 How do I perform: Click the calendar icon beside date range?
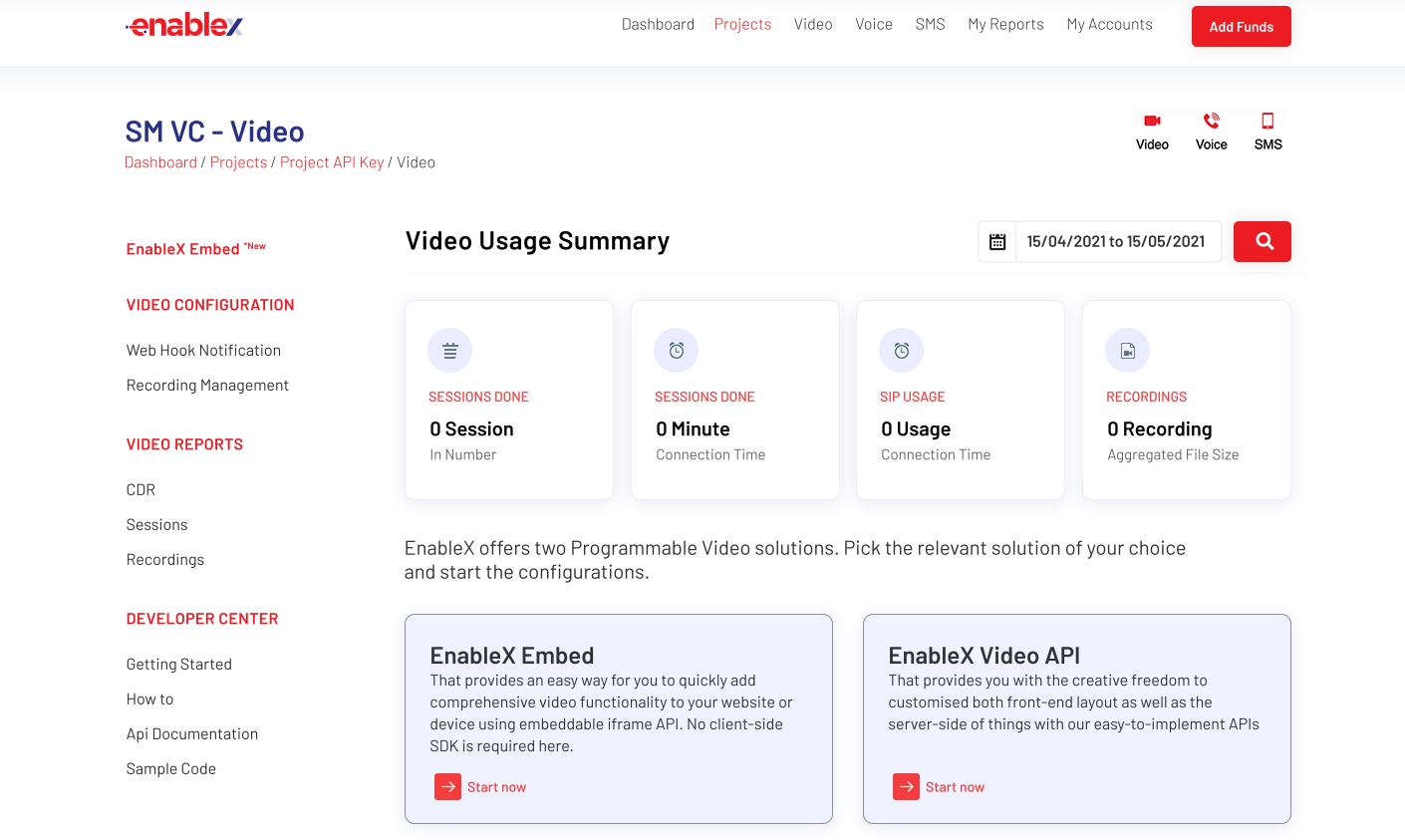(997, 242)
